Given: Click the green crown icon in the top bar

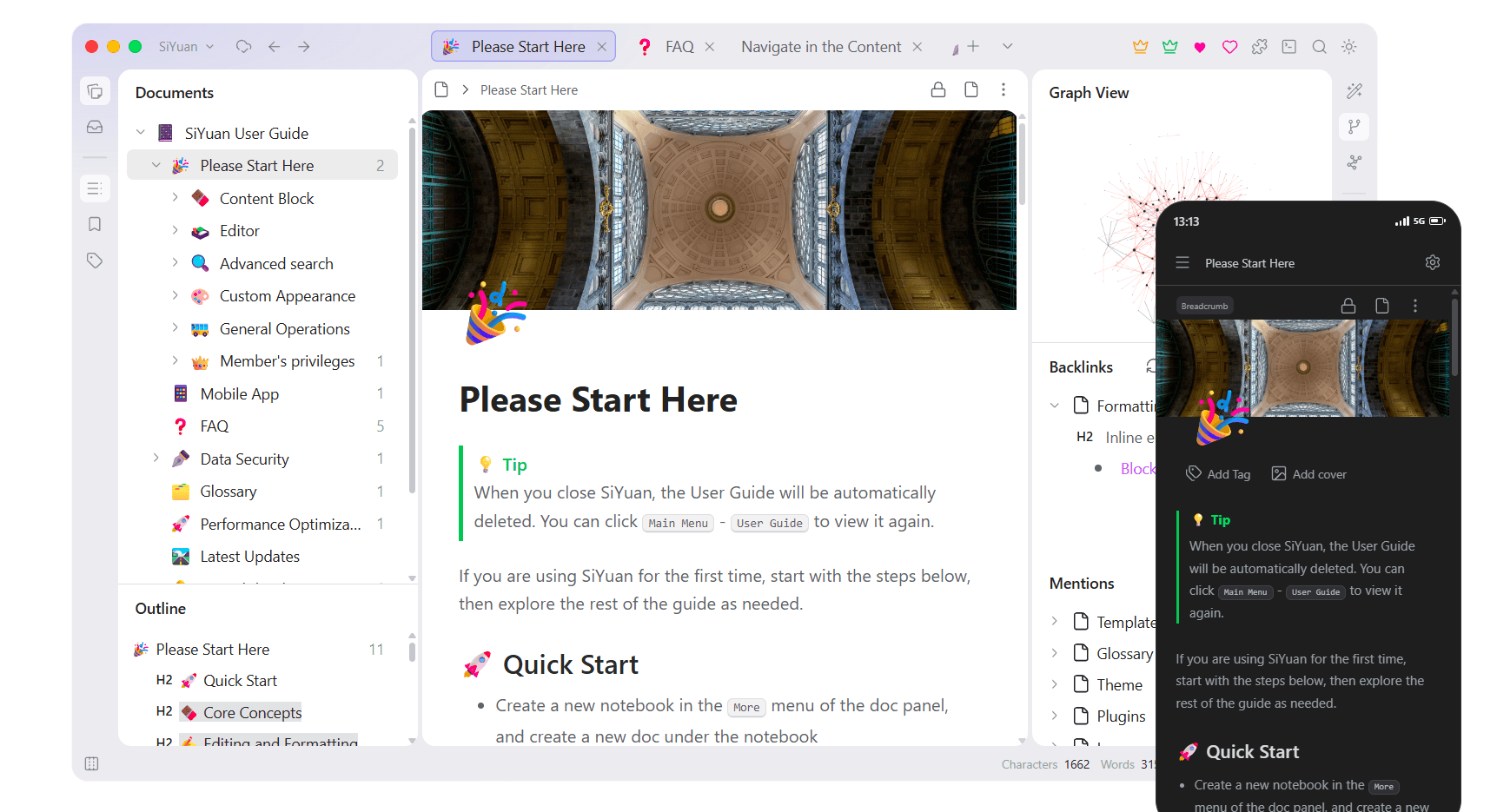Looking at the screenshot, I should click(1170, 47).
